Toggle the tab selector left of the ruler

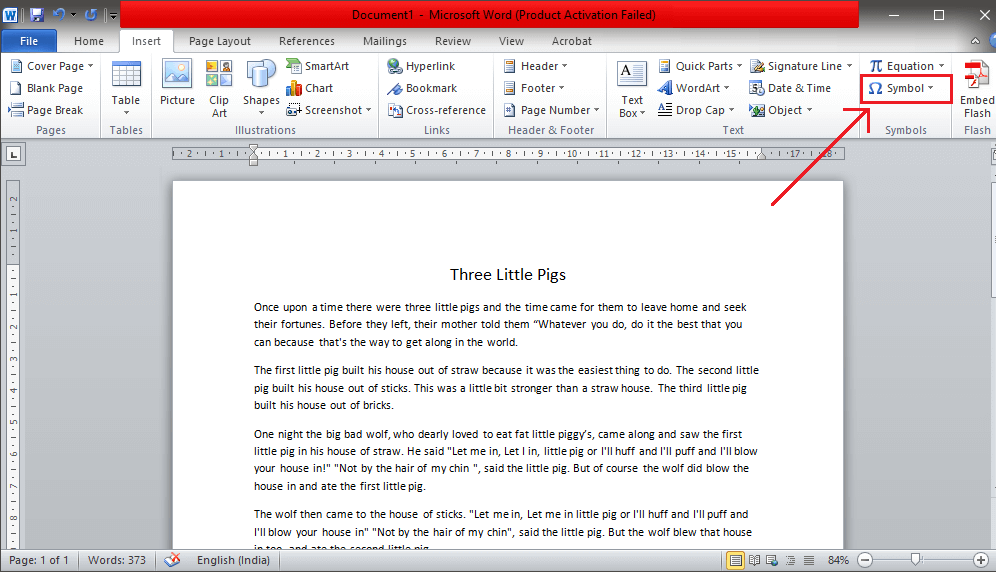14,153
